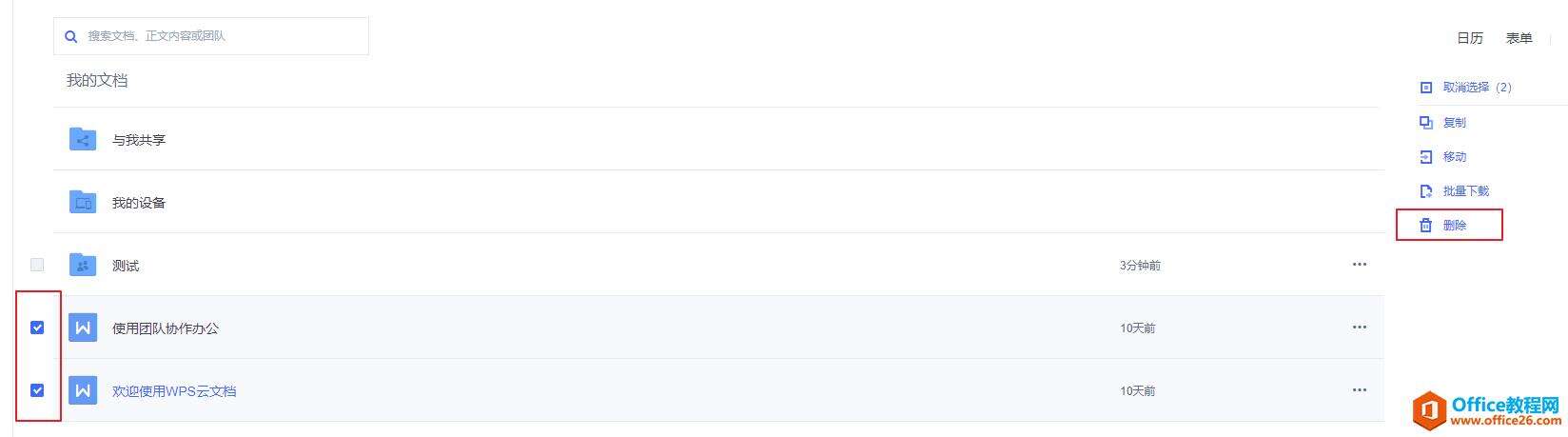This screenshot has width=1568, height=437.
Task: Uncheck the 使用团队协作办公 checkbox
Action: point(37,328)
